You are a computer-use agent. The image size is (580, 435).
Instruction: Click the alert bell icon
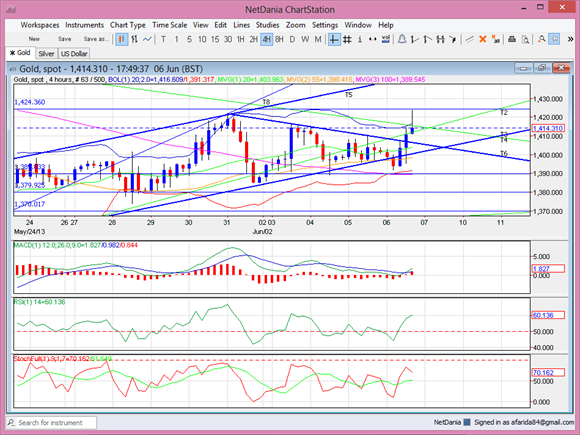coord(402,39)
